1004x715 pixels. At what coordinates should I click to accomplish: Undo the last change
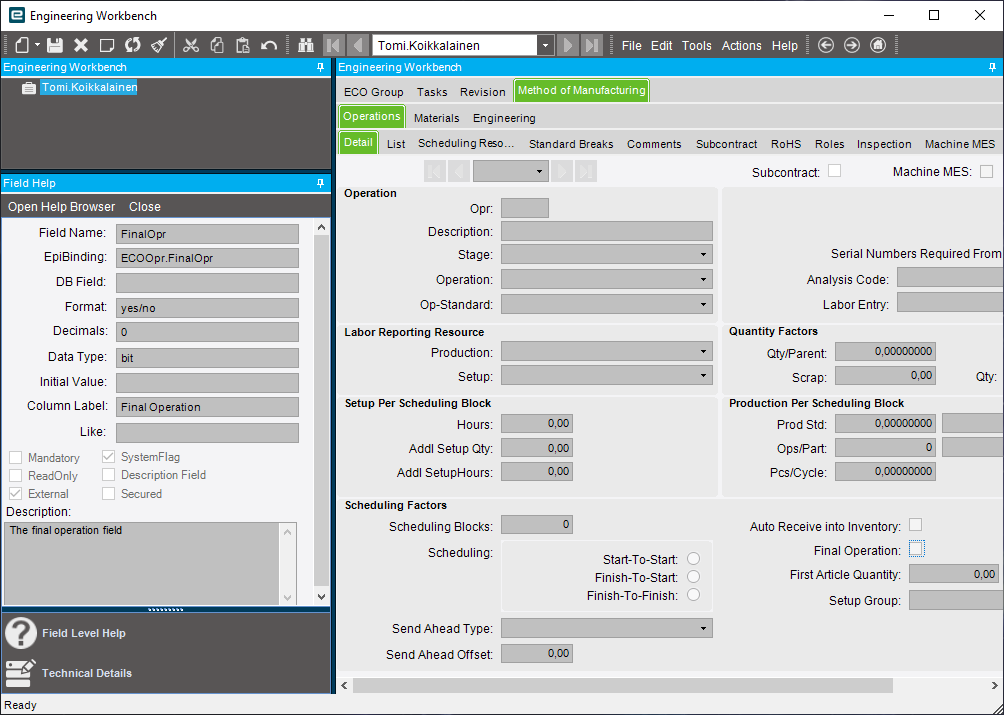[267, 45]
